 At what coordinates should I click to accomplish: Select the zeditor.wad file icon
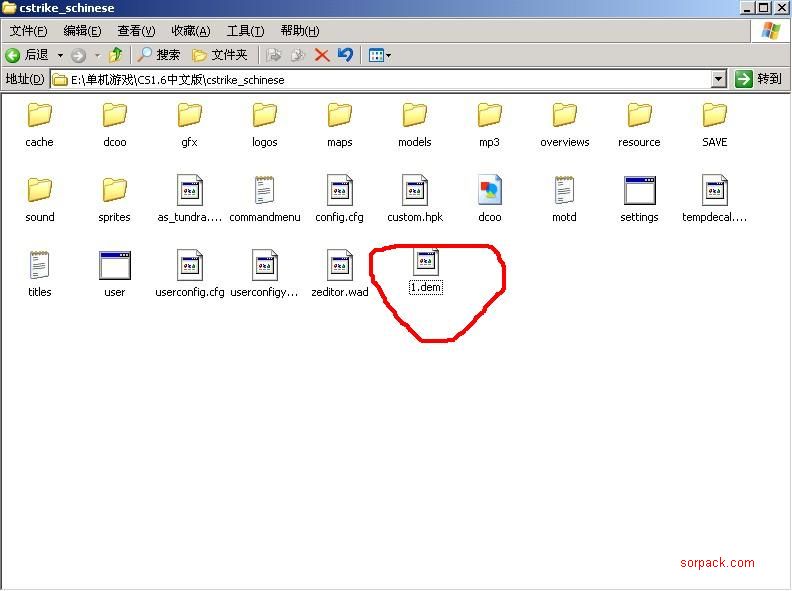(340, 268)
